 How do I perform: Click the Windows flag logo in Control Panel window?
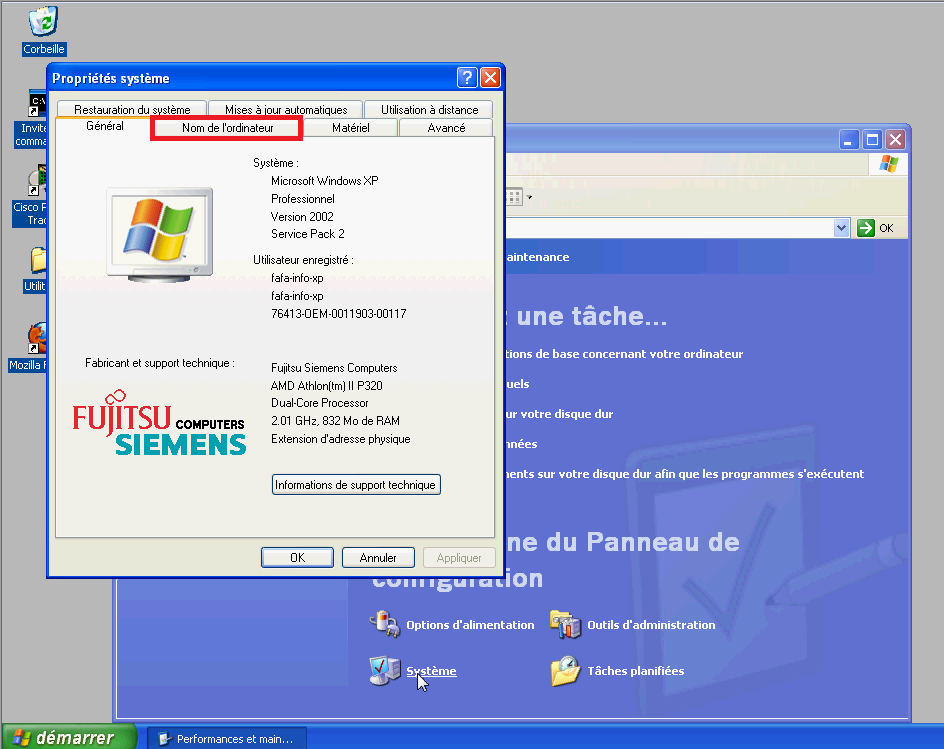888,164
